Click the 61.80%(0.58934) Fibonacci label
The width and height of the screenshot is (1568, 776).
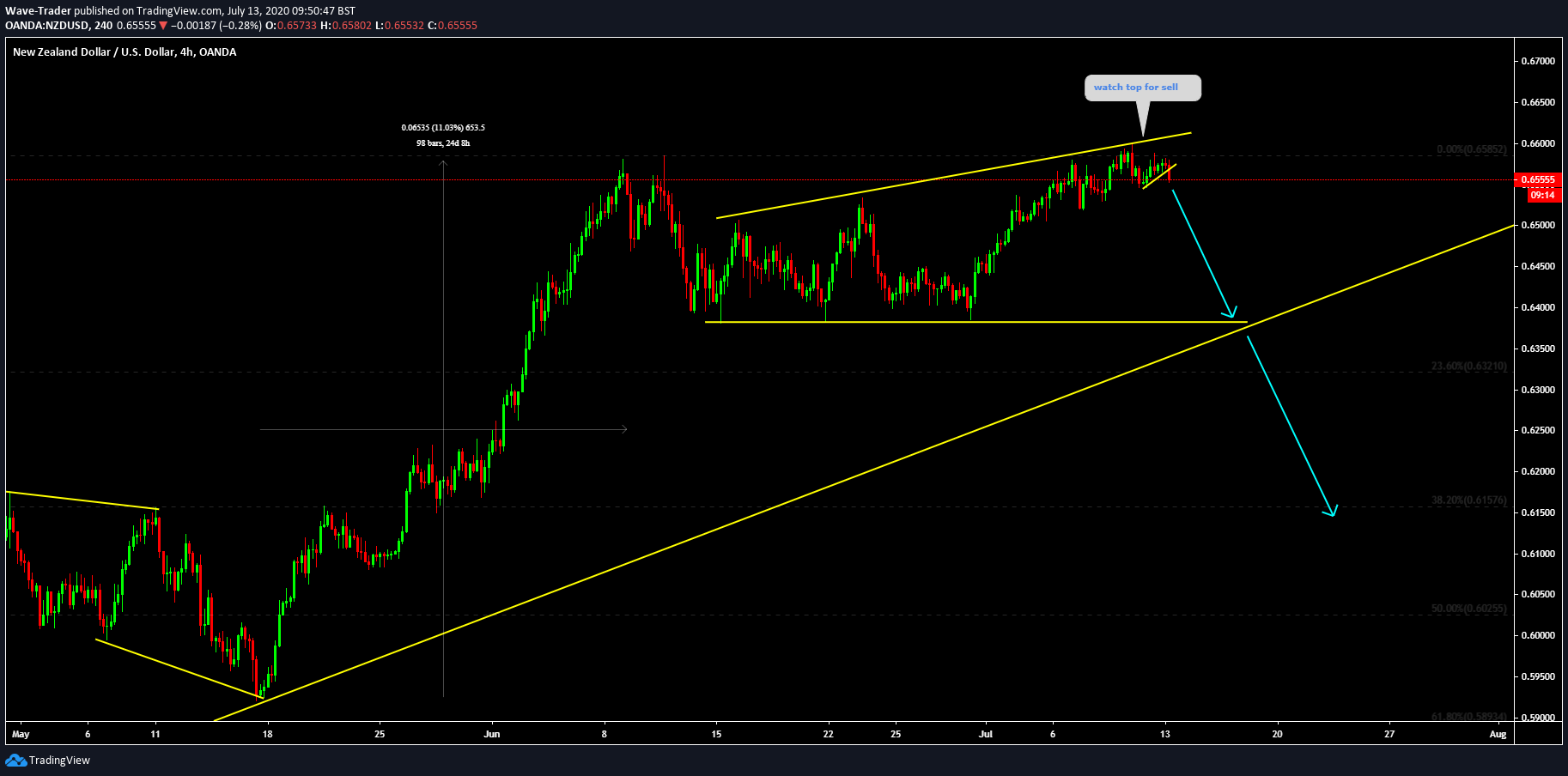click(1468, 716)
